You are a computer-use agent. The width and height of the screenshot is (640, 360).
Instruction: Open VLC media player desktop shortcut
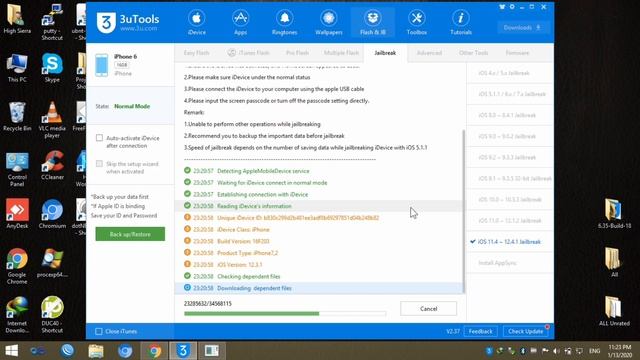click(x=52, y=120)
